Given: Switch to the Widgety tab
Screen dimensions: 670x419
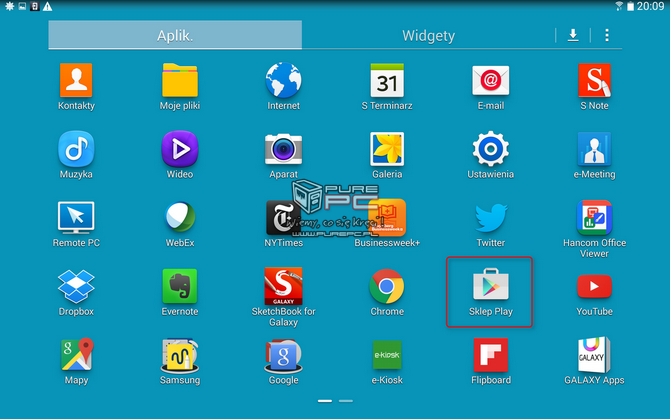Looking at the screenshot, I should point(429,35).
